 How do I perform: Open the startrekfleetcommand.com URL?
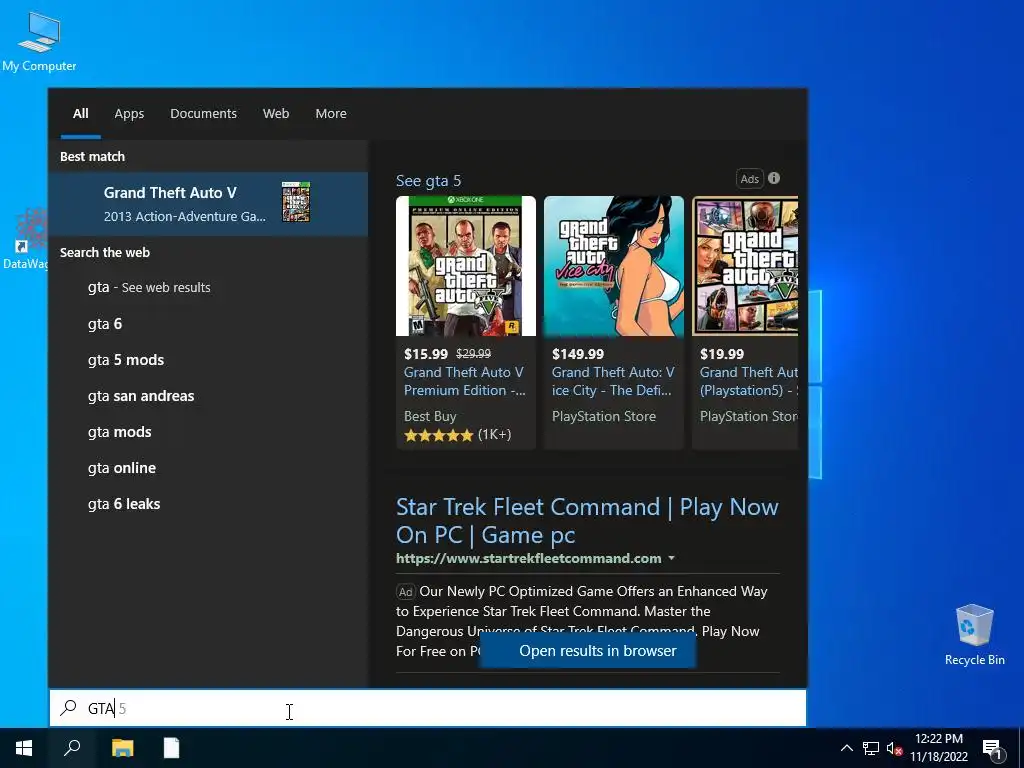[528, 558]
